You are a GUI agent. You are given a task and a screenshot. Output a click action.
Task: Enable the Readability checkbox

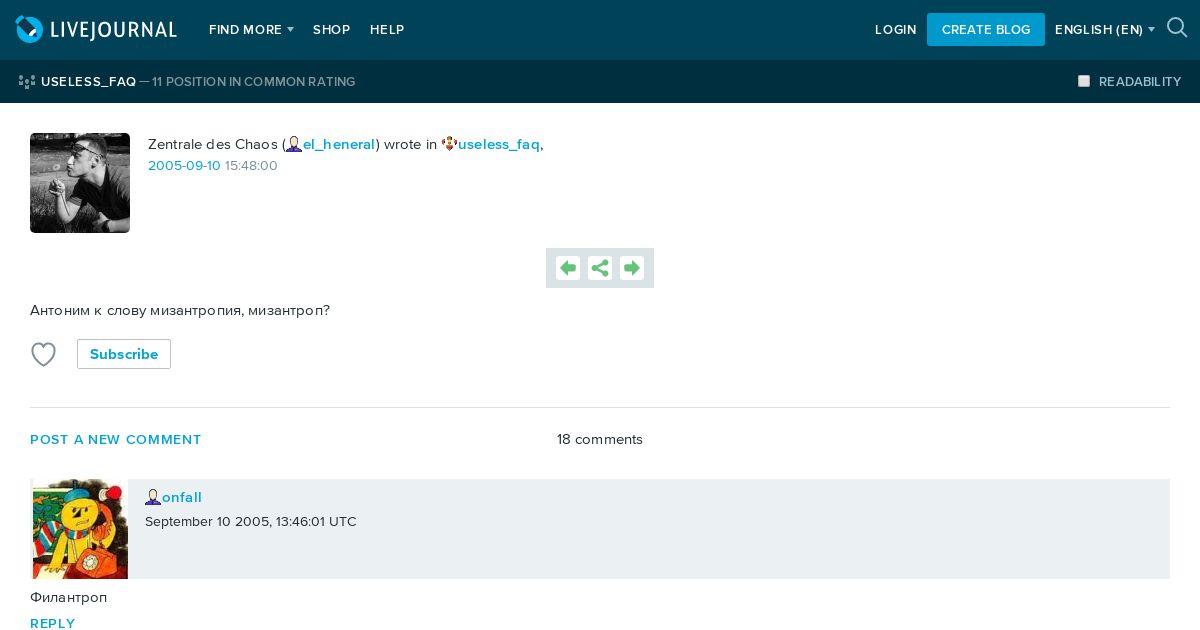pos(1084,81)
